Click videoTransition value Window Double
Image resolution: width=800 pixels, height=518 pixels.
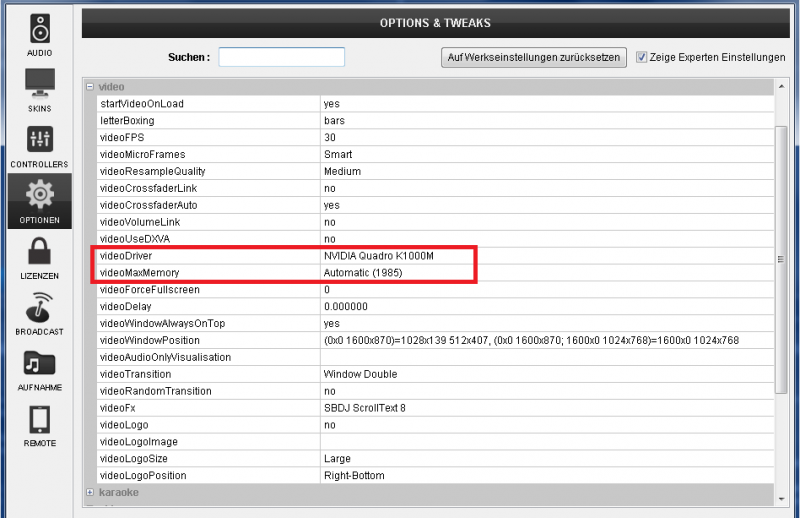360,374
